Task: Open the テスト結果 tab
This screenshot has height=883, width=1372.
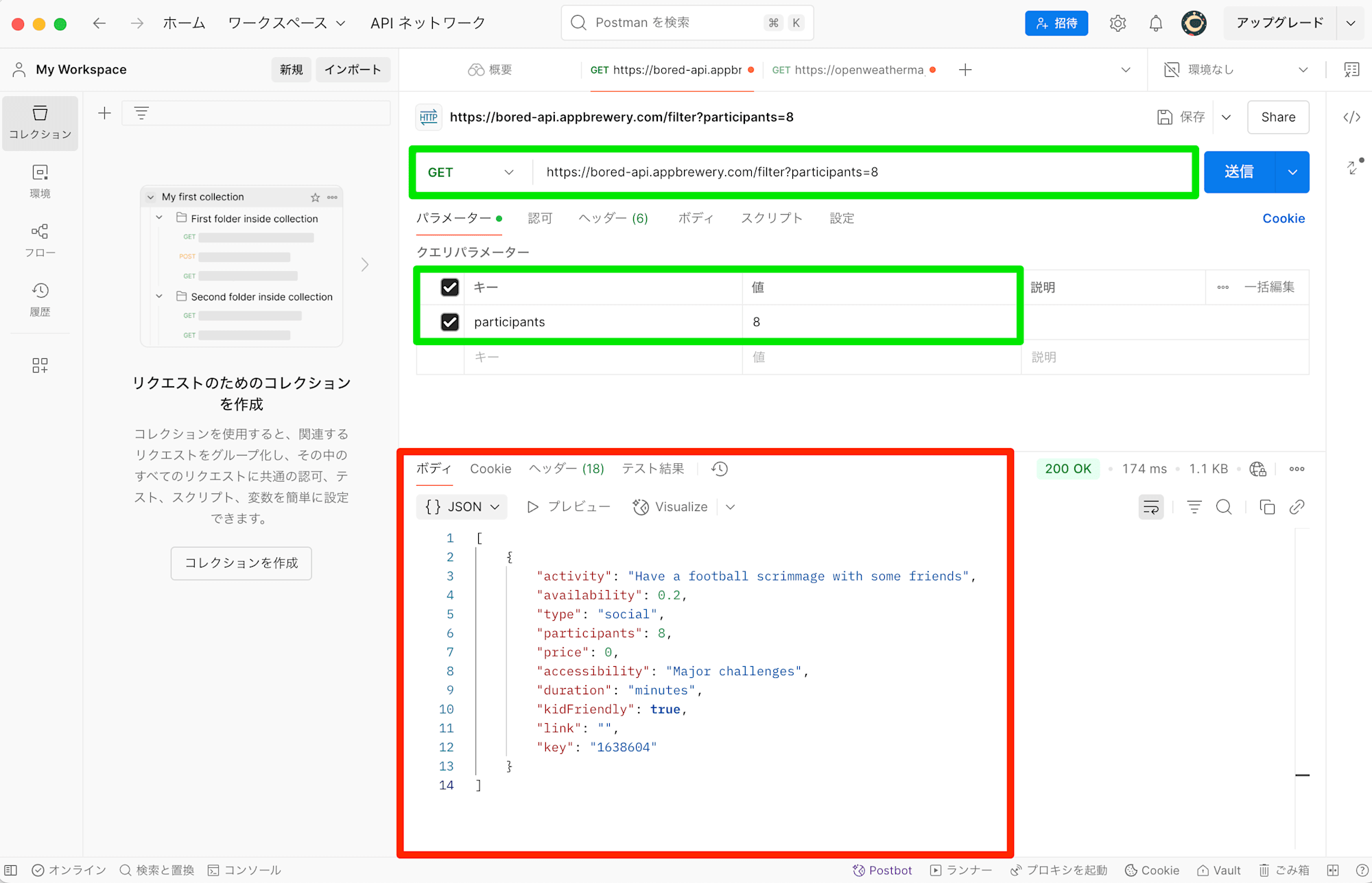Action: (652, 469)
